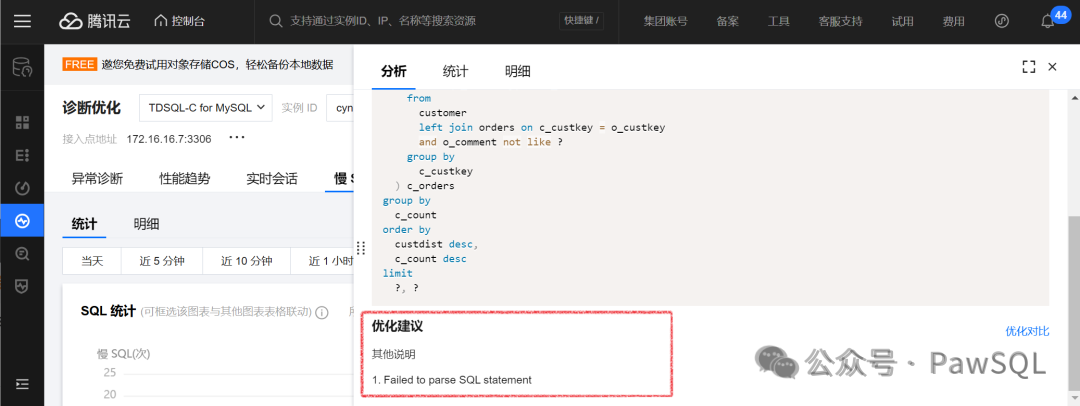This screenshot has width=1080, height=406.
Task: Select the drawer 分析 tab
Action: click(393, 71)
